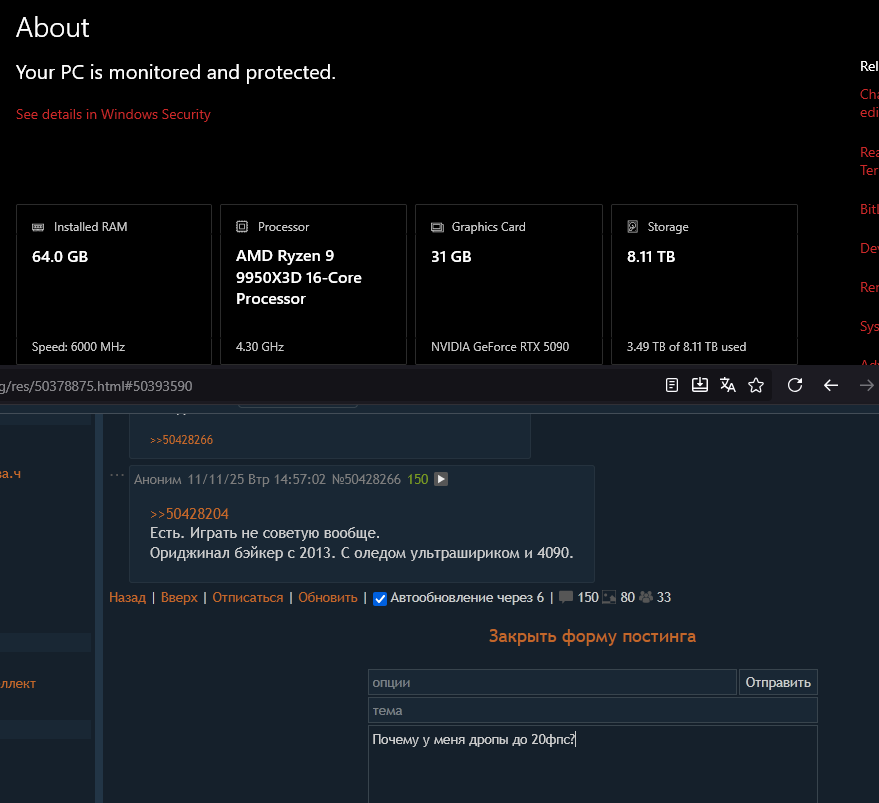This screenshot has height=803, width=879.
Task: Click the Installed RAM card icon
Action: click(38, 227)
